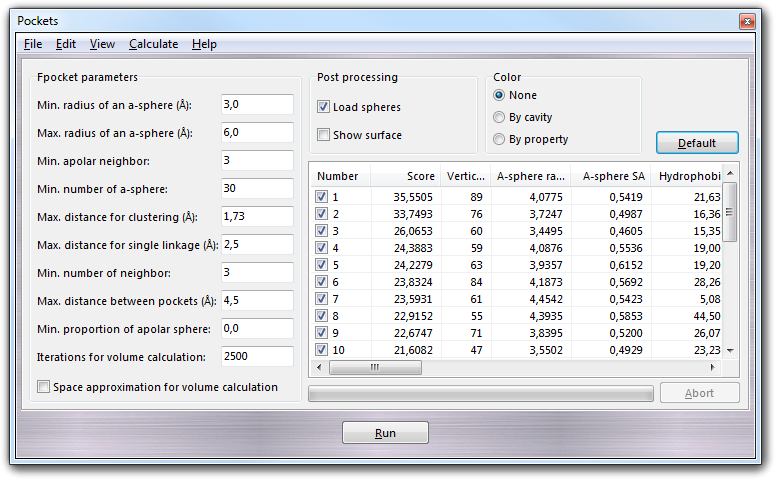Close the Pockets window
The width and height of the screenshot is (775, 479).
(x=747, y=20)
